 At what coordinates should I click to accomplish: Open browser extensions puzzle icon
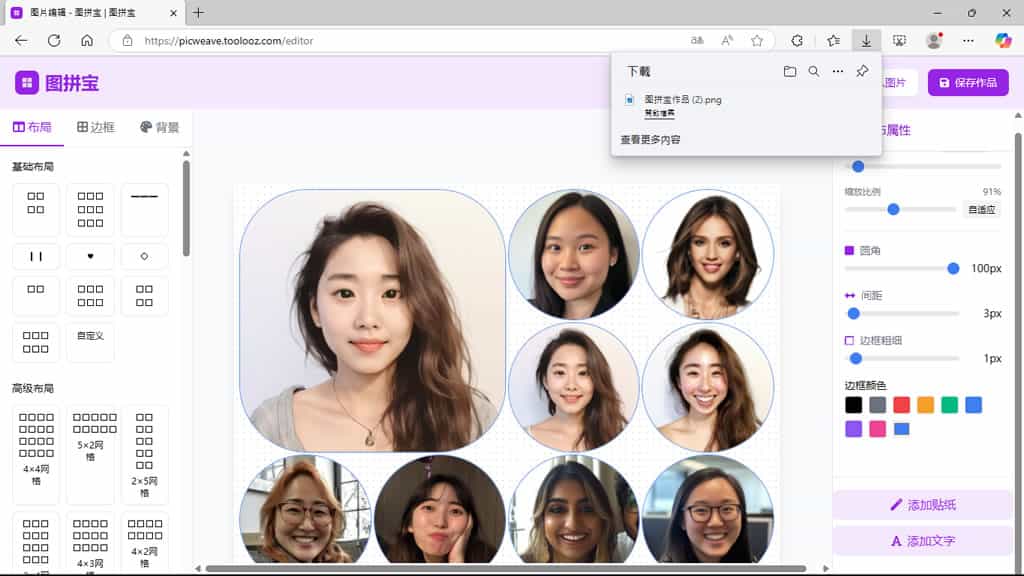click(797, 40)
